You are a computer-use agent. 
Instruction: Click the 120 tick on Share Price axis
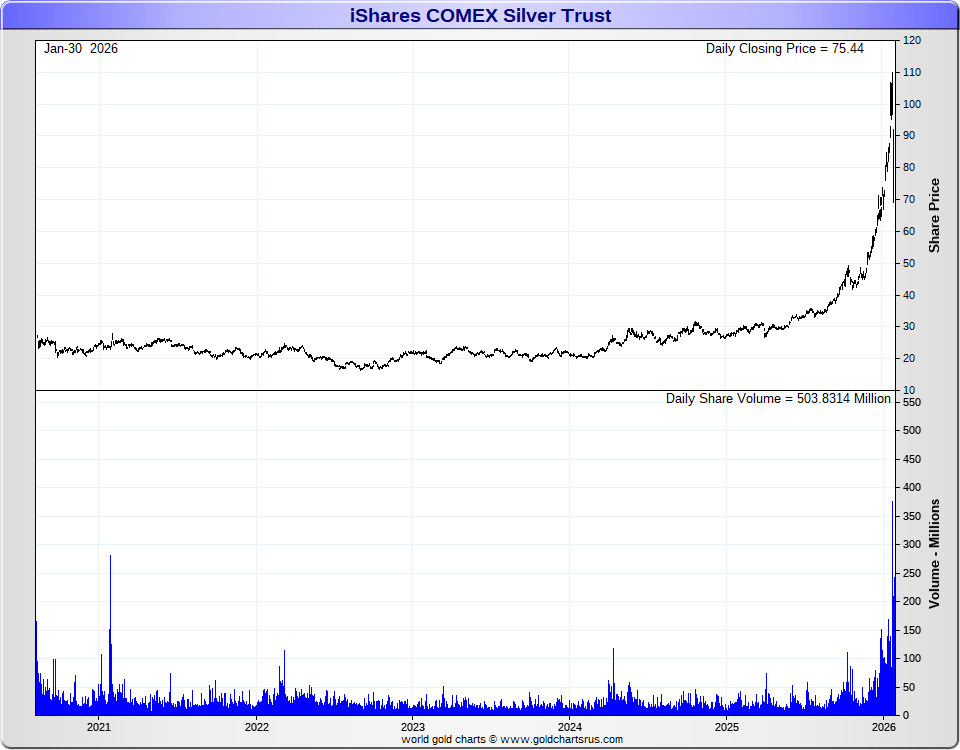[x=912, y=40]
